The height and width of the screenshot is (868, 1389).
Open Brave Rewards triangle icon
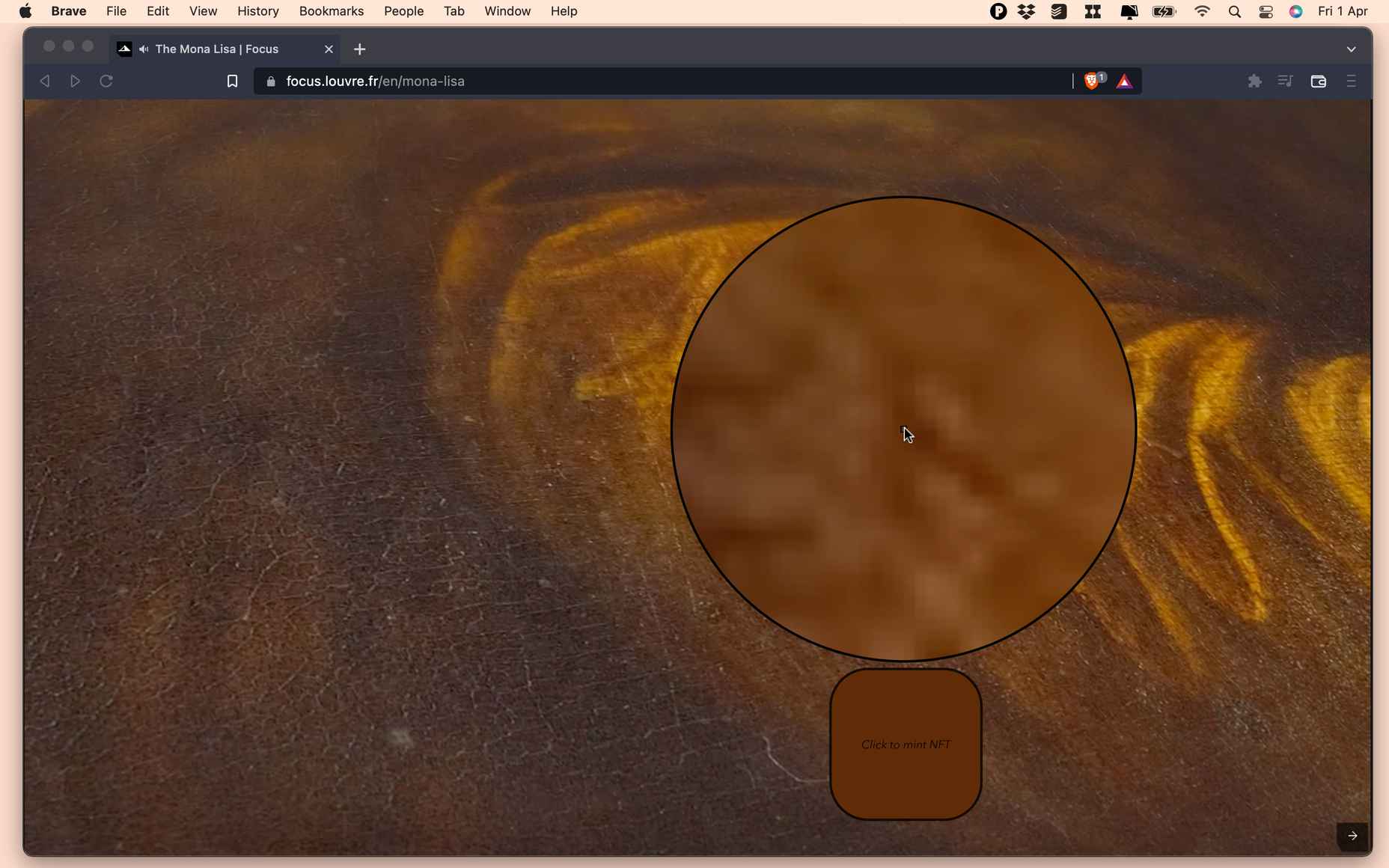coord(1124,81)
